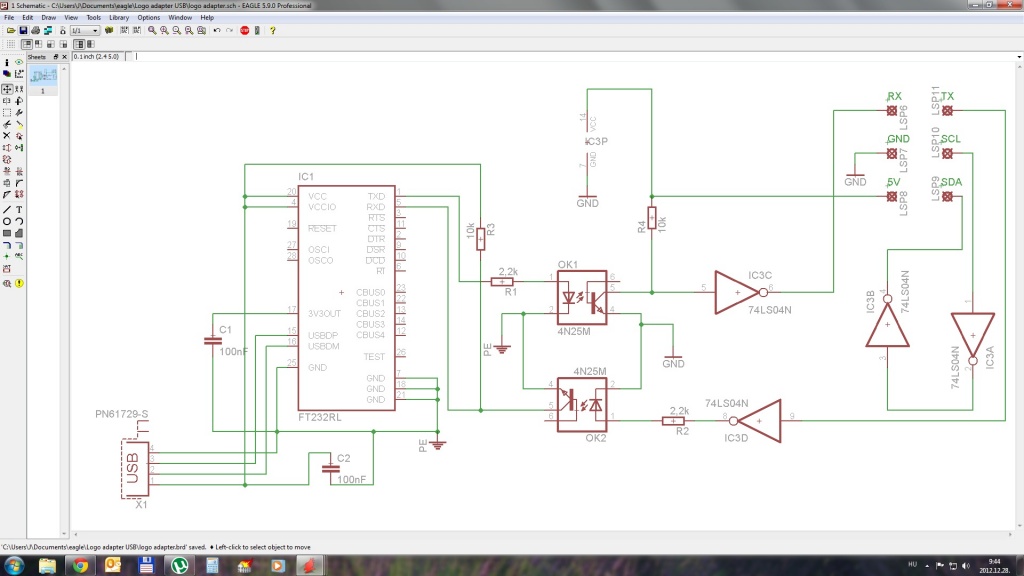Click the Zoom out magnifier icon

click(176, 31)
